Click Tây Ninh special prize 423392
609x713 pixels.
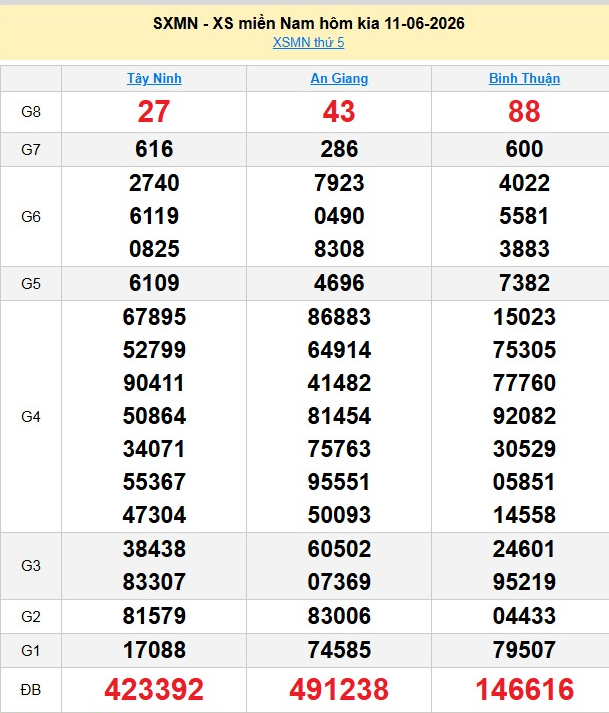tap(154, 689)
